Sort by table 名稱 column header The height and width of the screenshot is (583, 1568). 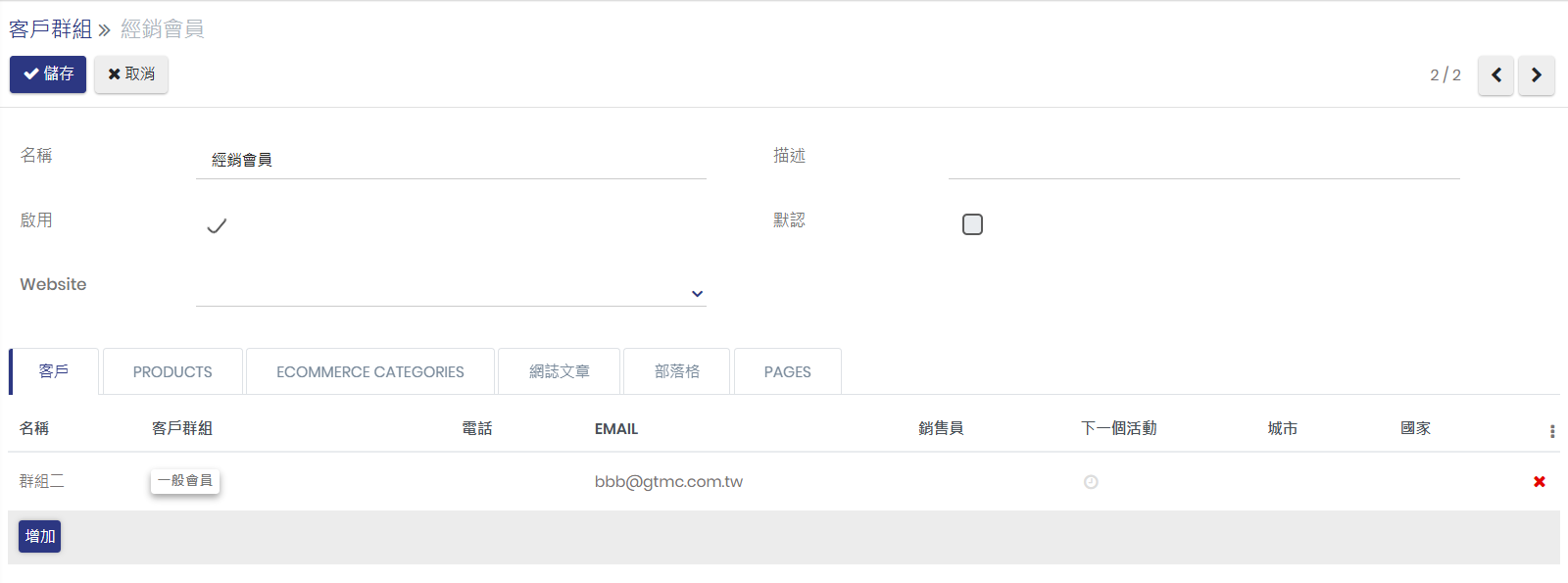(x=34, y=429)
